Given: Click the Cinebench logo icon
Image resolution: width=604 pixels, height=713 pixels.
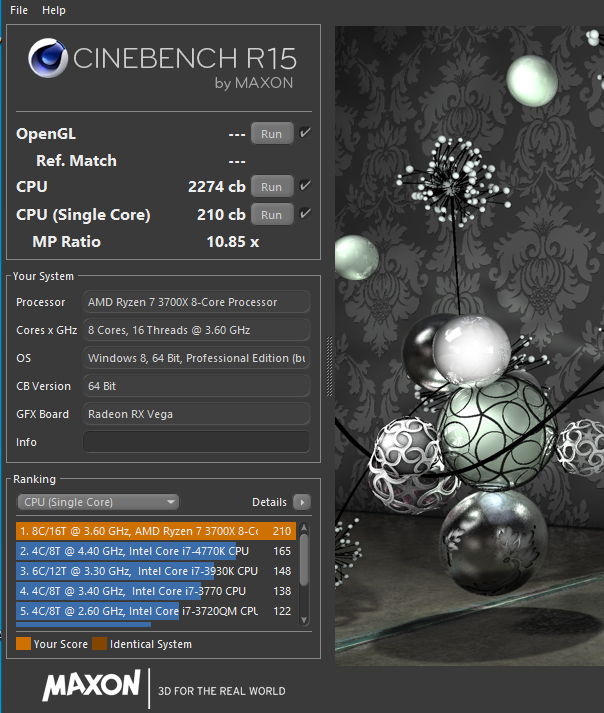Looking at the screenshot, I should point(48,58).
